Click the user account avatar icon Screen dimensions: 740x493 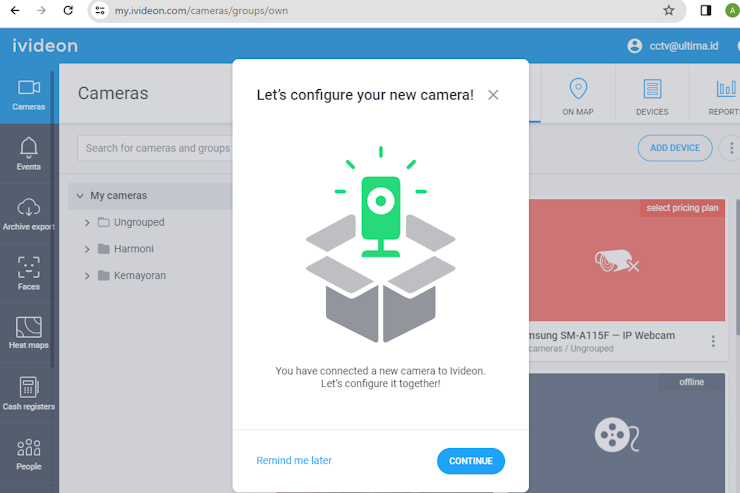(635, 46)
